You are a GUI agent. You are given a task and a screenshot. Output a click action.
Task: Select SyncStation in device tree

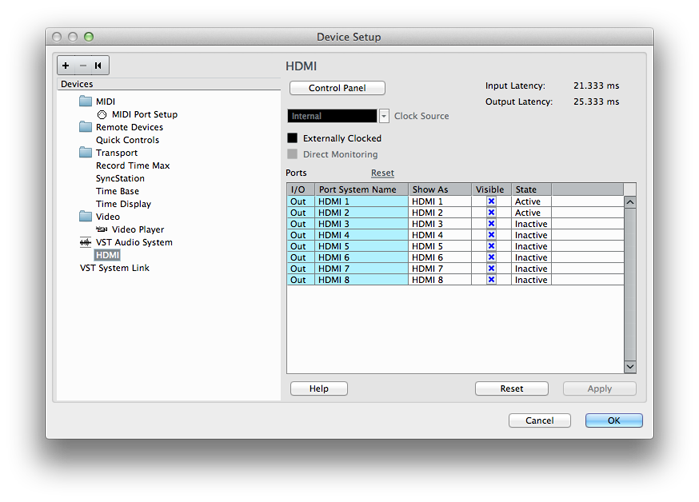pos(120,178)
